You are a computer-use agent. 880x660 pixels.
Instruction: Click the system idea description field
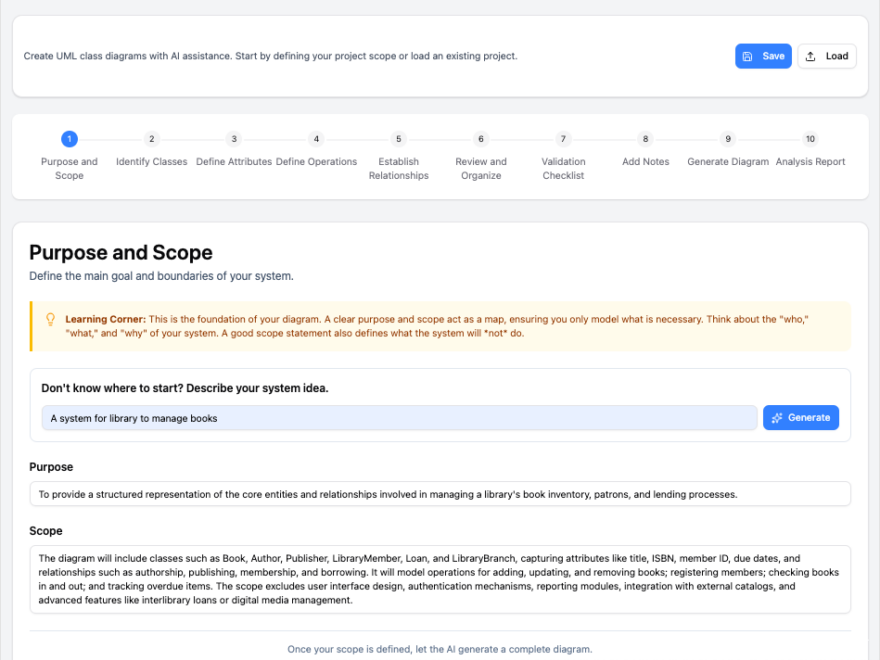(400, 417)
